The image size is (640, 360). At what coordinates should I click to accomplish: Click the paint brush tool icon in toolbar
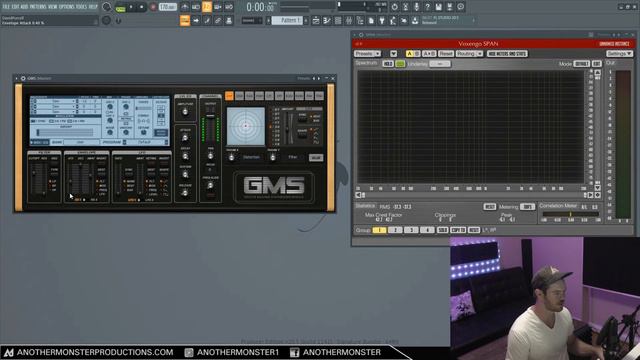click(x=207, y=20)
